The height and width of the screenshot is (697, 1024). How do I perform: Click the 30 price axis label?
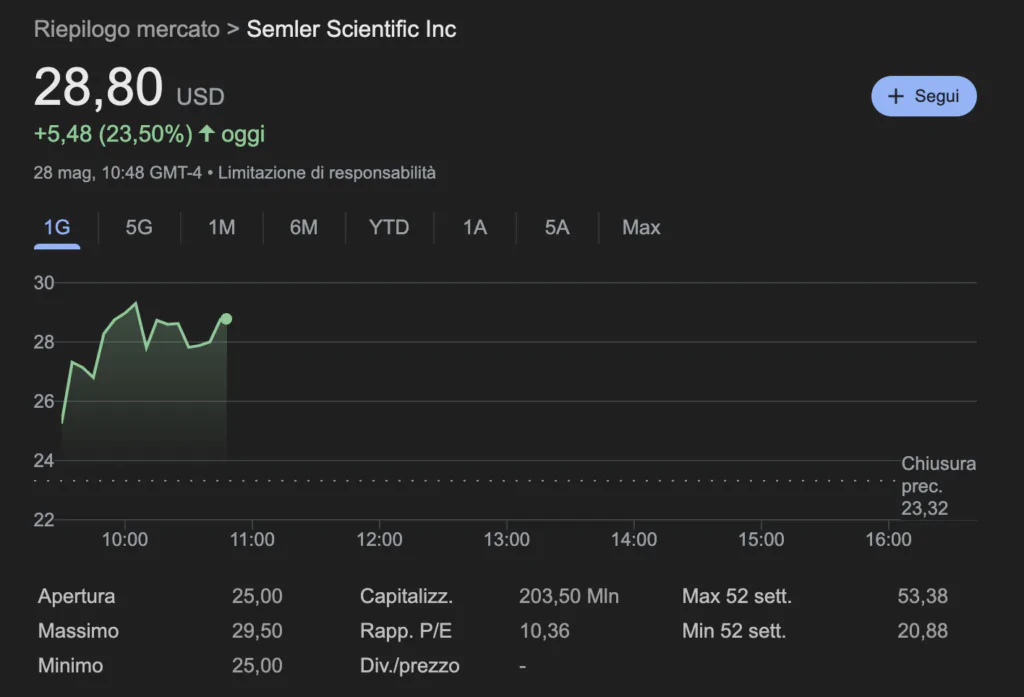click(x=44, y=283)
